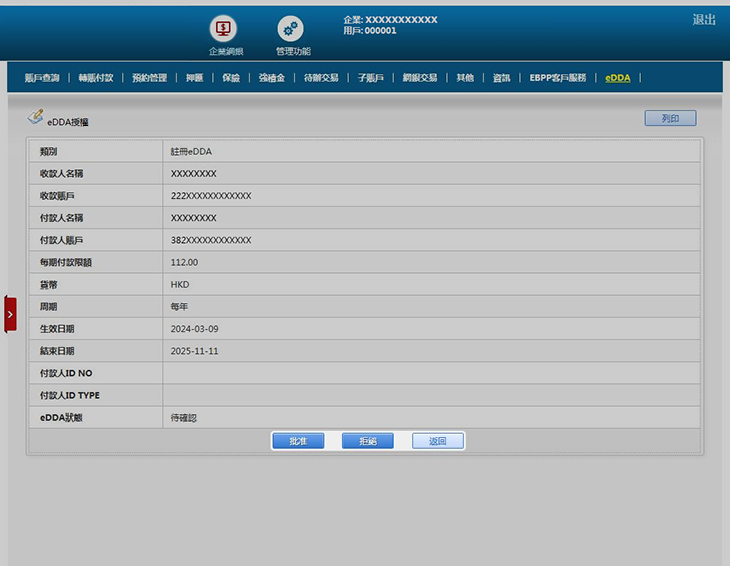Click 退出 to log out

coord(704,20)
